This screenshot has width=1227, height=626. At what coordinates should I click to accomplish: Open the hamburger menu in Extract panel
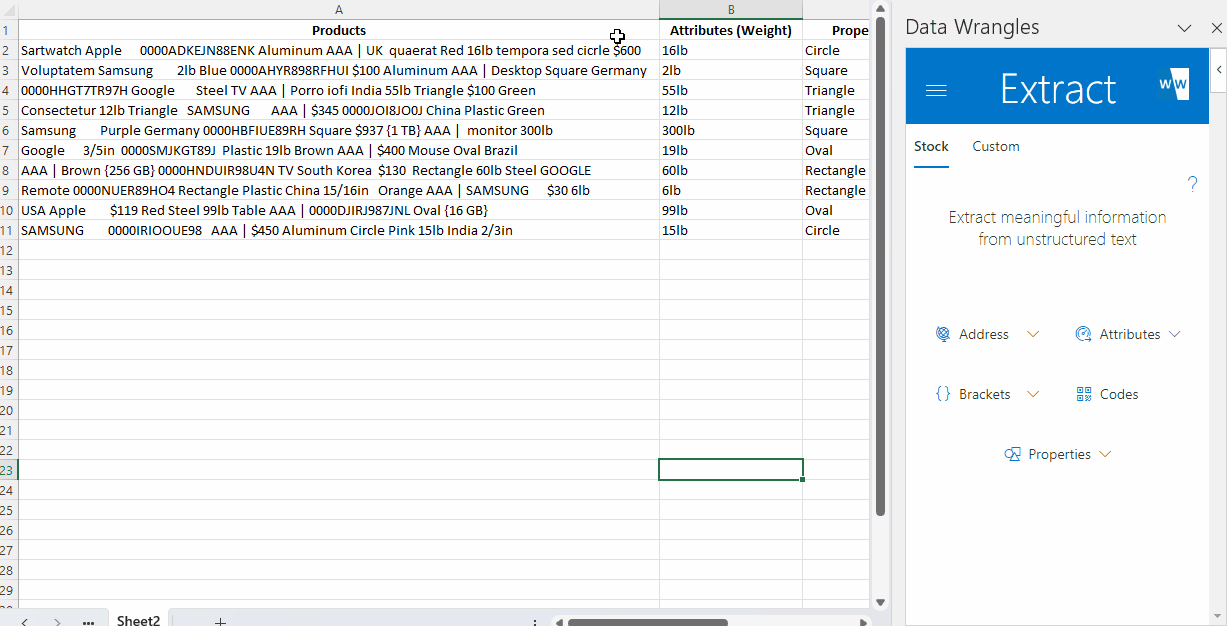[x=936, y=90]
